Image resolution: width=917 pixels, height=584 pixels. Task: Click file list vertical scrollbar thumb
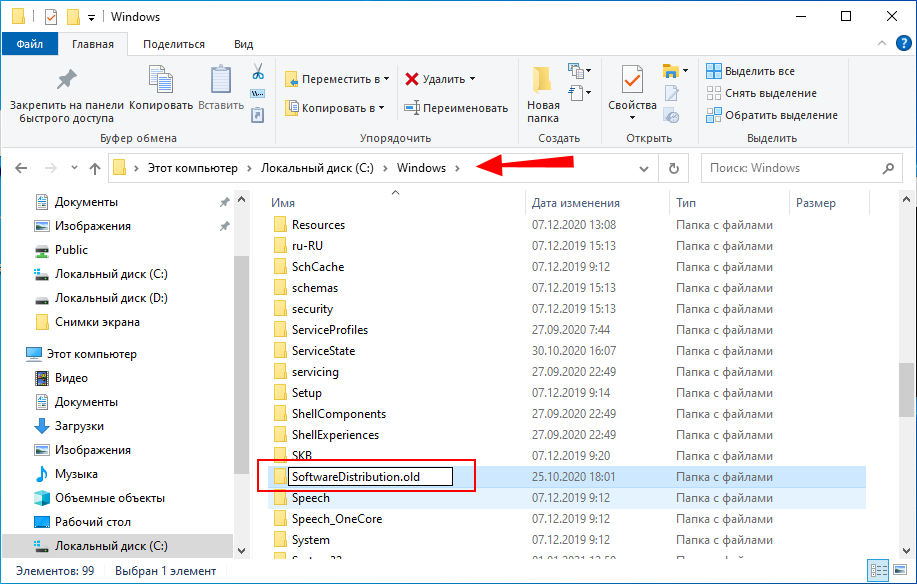(906, 388)
